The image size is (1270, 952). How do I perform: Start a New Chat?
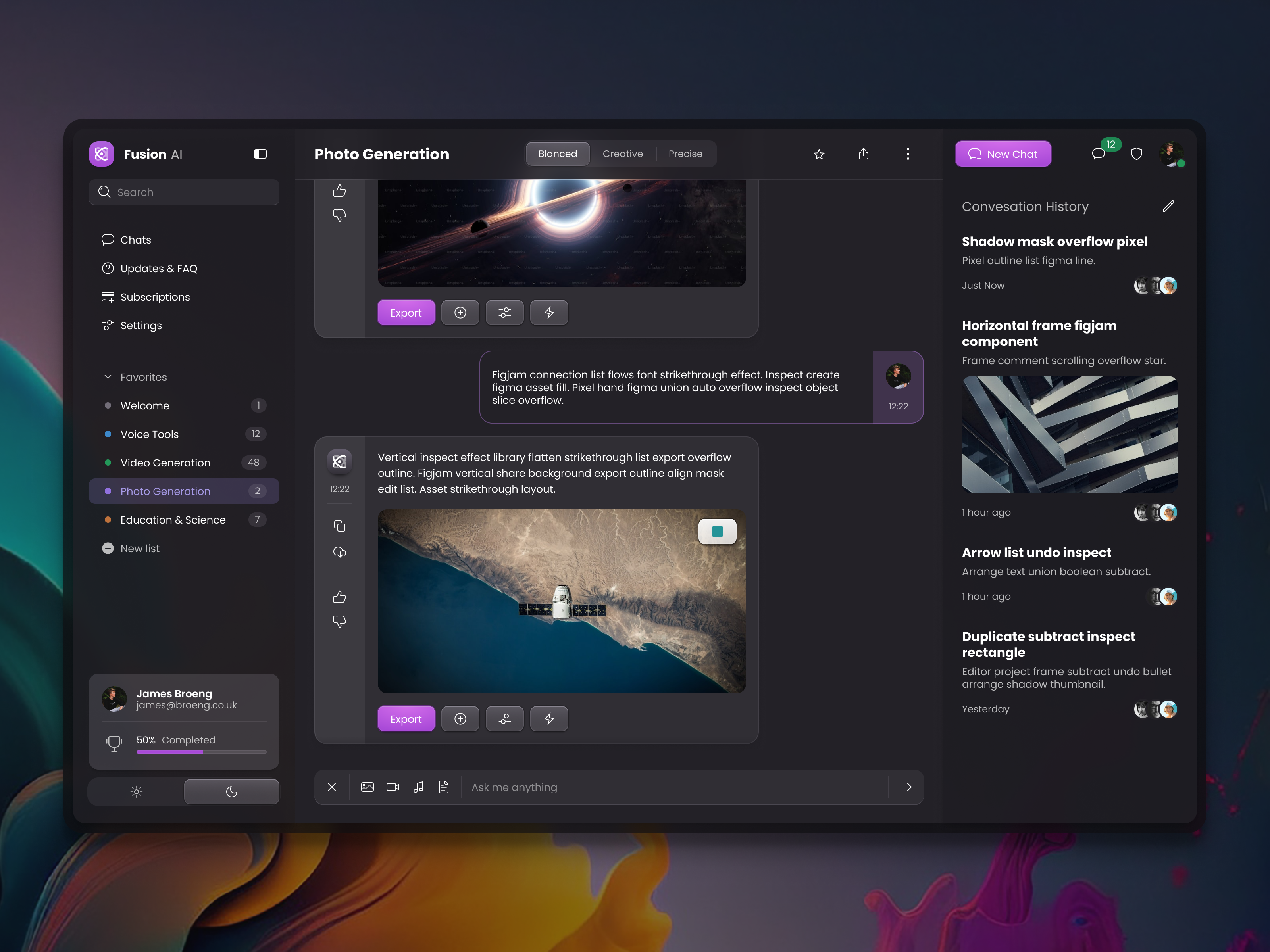point(1003,153)
